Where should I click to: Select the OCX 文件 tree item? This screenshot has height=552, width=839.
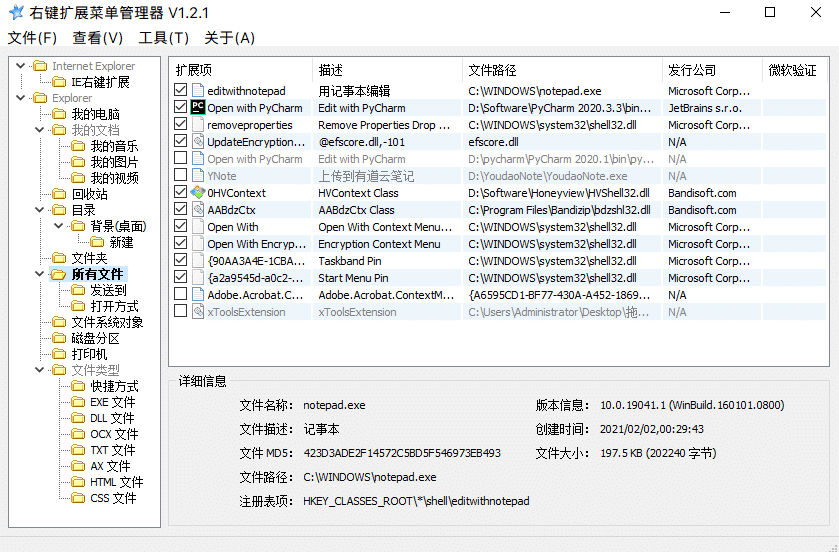click(x=114, y=434)
